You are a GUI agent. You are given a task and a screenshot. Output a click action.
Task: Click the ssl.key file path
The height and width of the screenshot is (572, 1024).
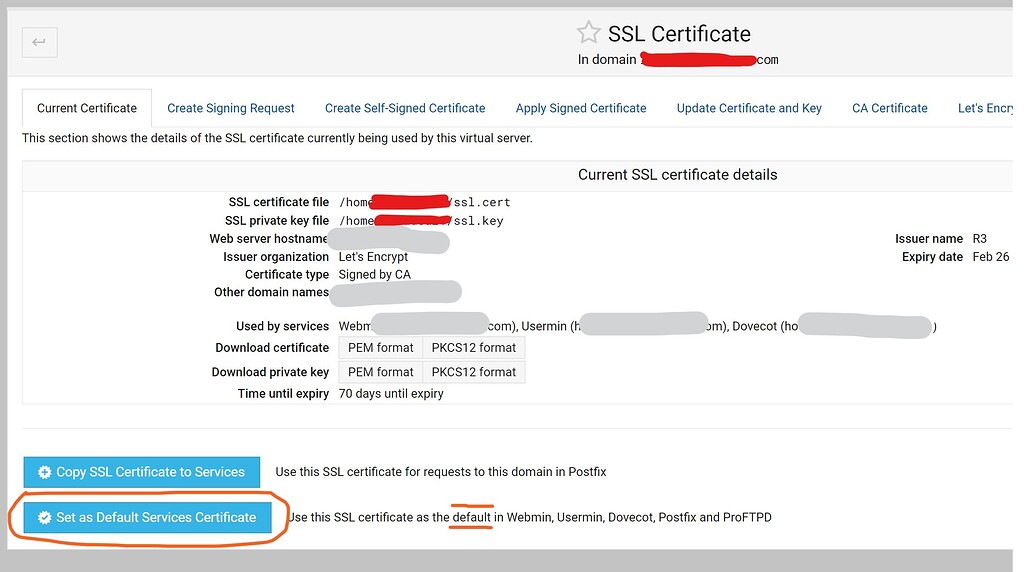[421, 221]
